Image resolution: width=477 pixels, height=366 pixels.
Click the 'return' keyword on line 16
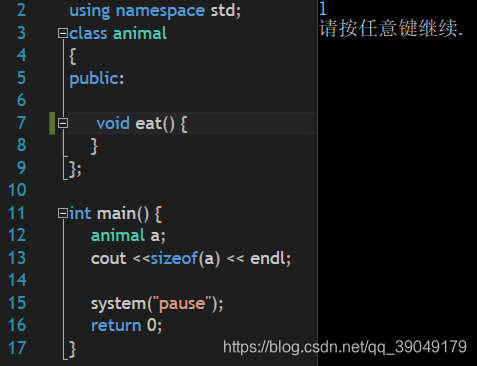click(x=116, y=326)
